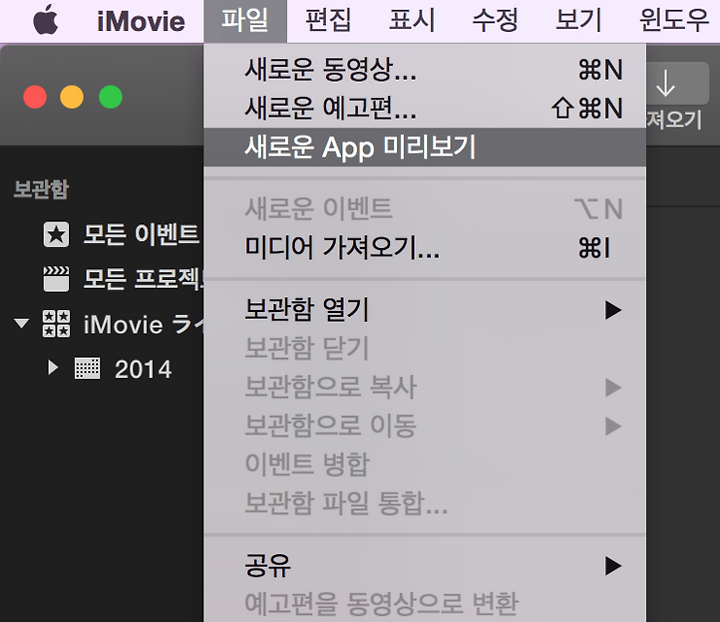Open the 윈도우 menu
Viewport: 720px width, 622px height.
point(674,21)
